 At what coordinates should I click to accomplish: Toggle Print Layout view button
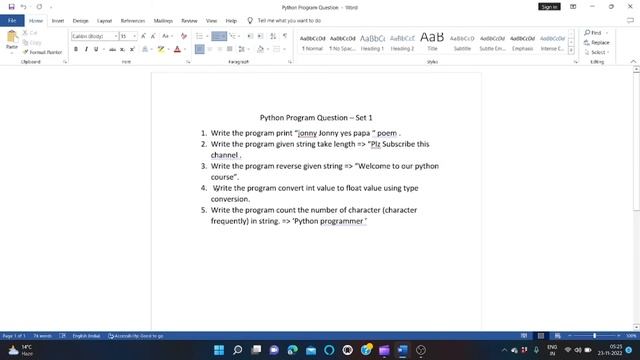click(540, 336)
